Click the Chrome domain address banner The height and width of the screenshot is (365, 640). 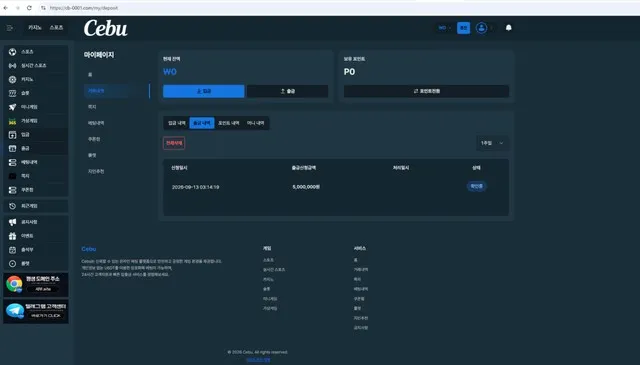(36, 285)
